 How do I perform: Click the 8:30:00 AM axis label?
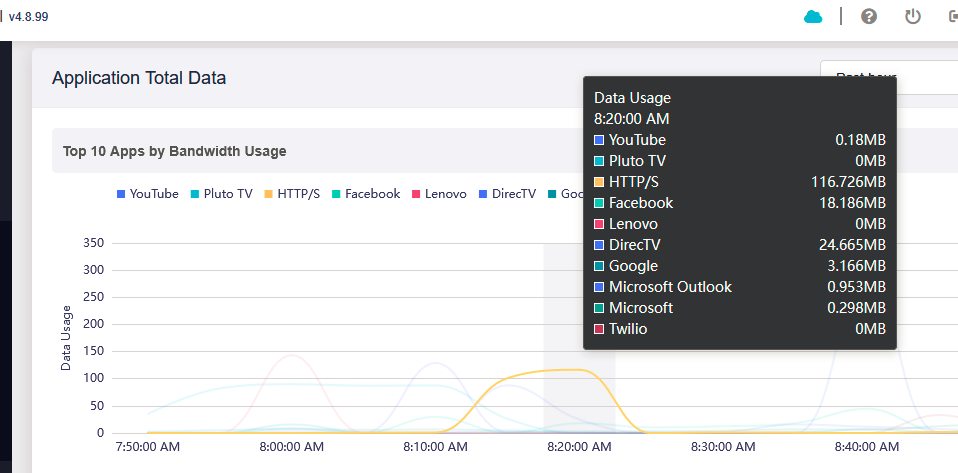click(725, 448)
